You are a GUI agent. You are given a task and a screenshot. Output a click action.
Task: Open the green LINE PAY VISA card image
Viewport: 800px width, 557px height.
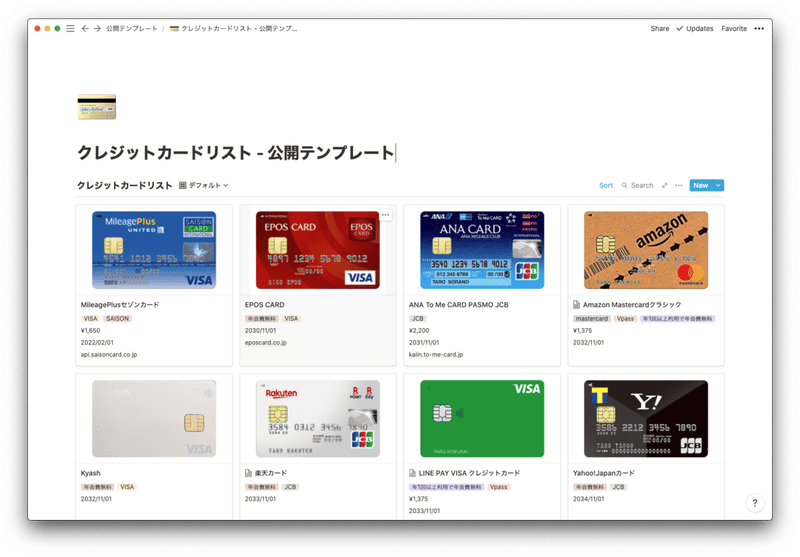pyautogui.click(x=482, y=418)
